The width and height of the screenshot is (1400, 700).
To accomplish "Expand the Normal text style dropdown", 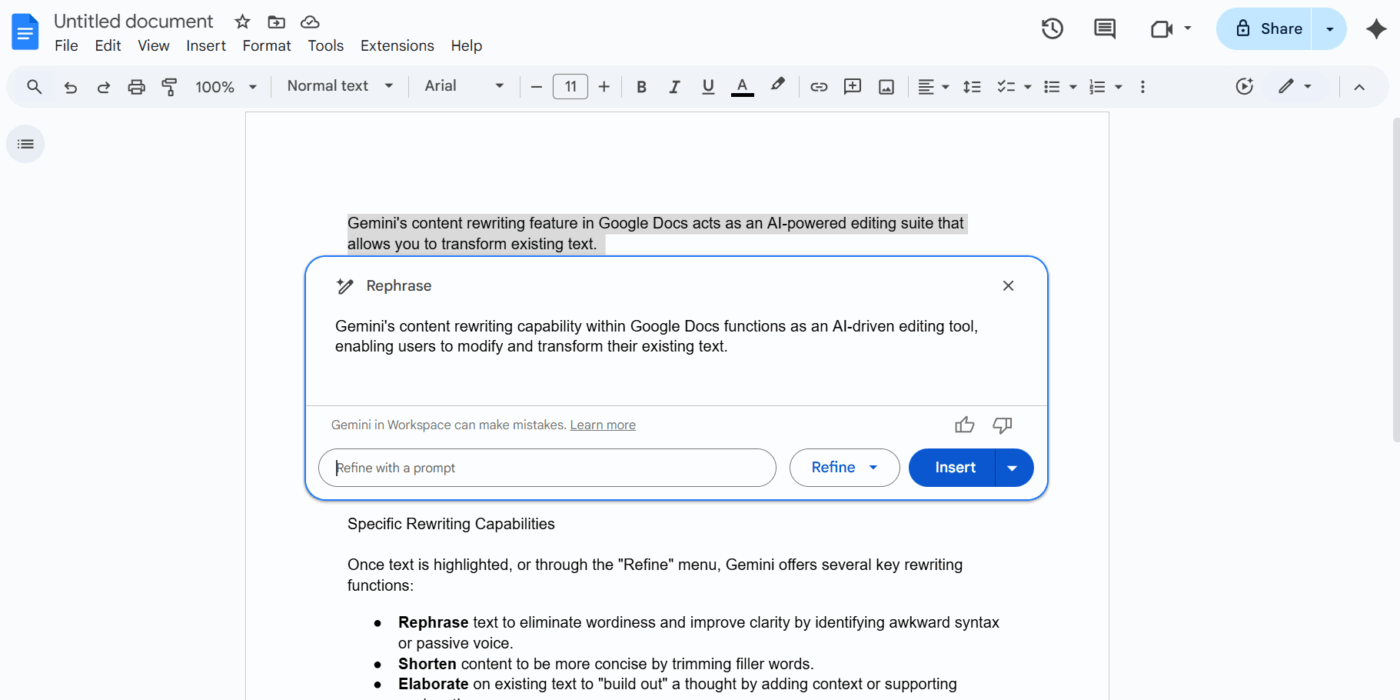I will 340,86.
